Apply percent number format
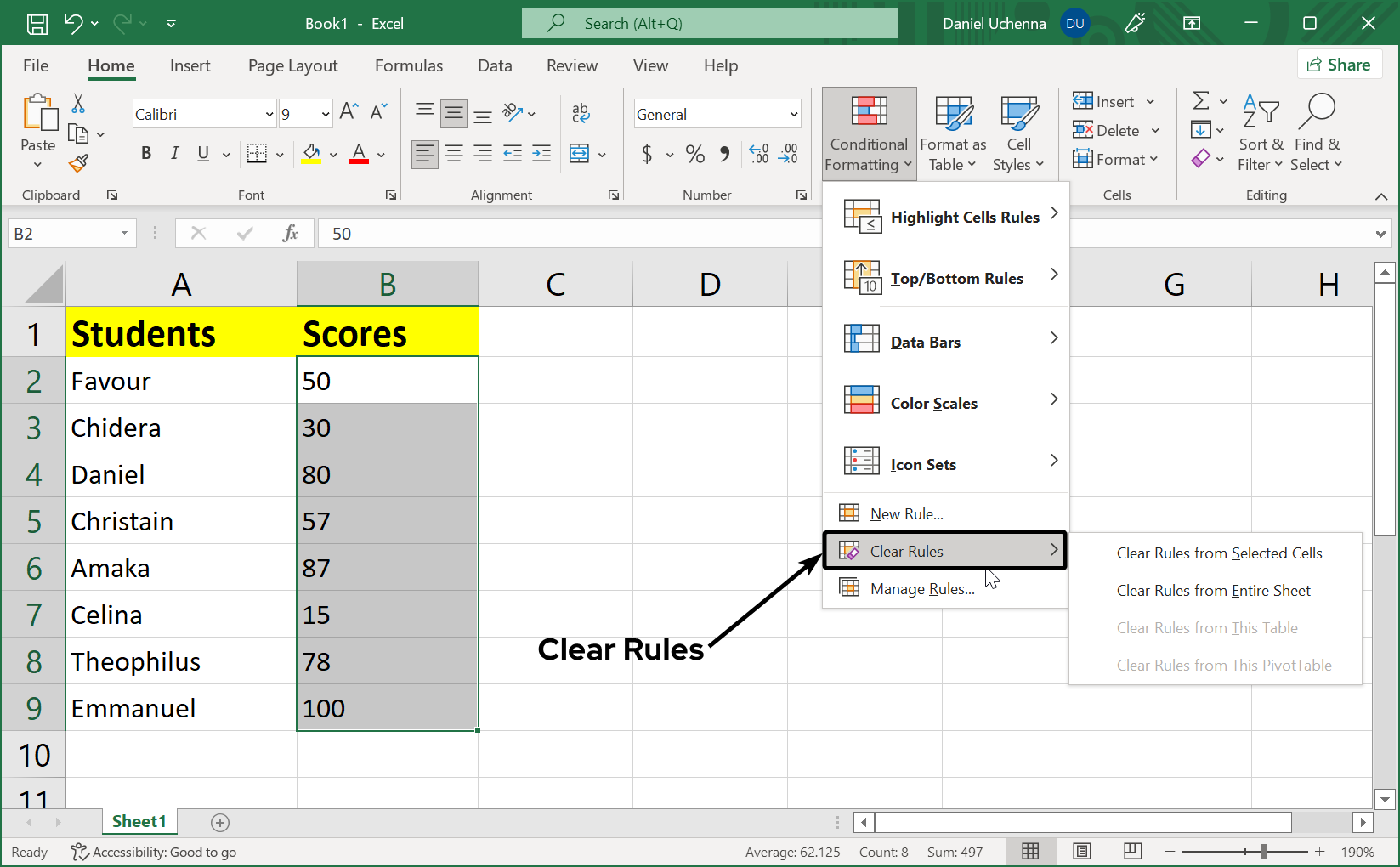Screen dimensions: 1400x867 [x=694, y=154]
